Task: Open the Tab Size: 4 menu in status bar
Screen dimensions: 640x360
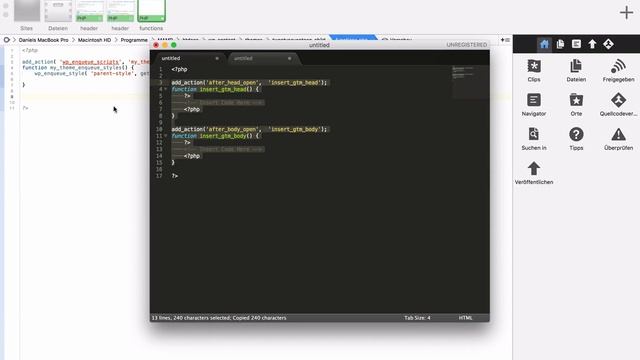Action: click(x=417, y=318)
